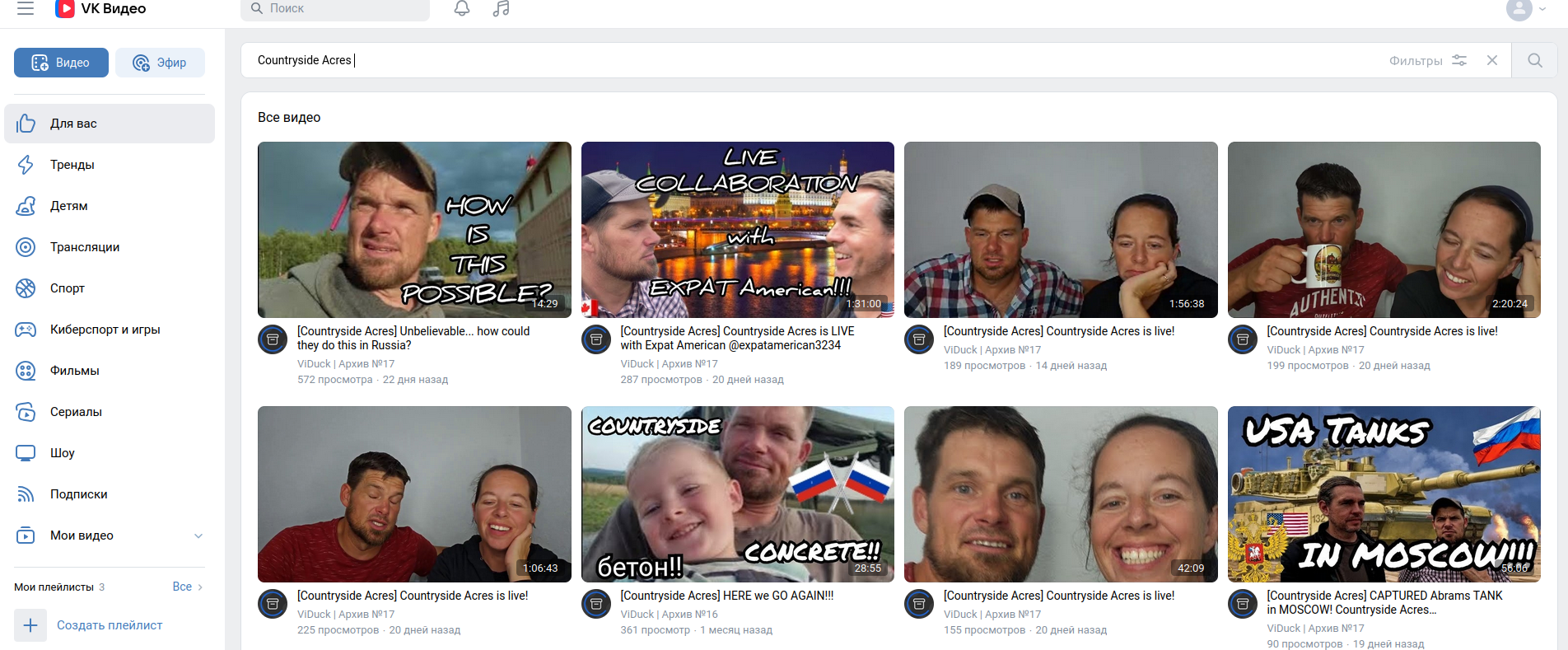Click channel avatar of 189 просмотров video
The width and height of the screenshot is (1568, 650).
tap(919, 339)
